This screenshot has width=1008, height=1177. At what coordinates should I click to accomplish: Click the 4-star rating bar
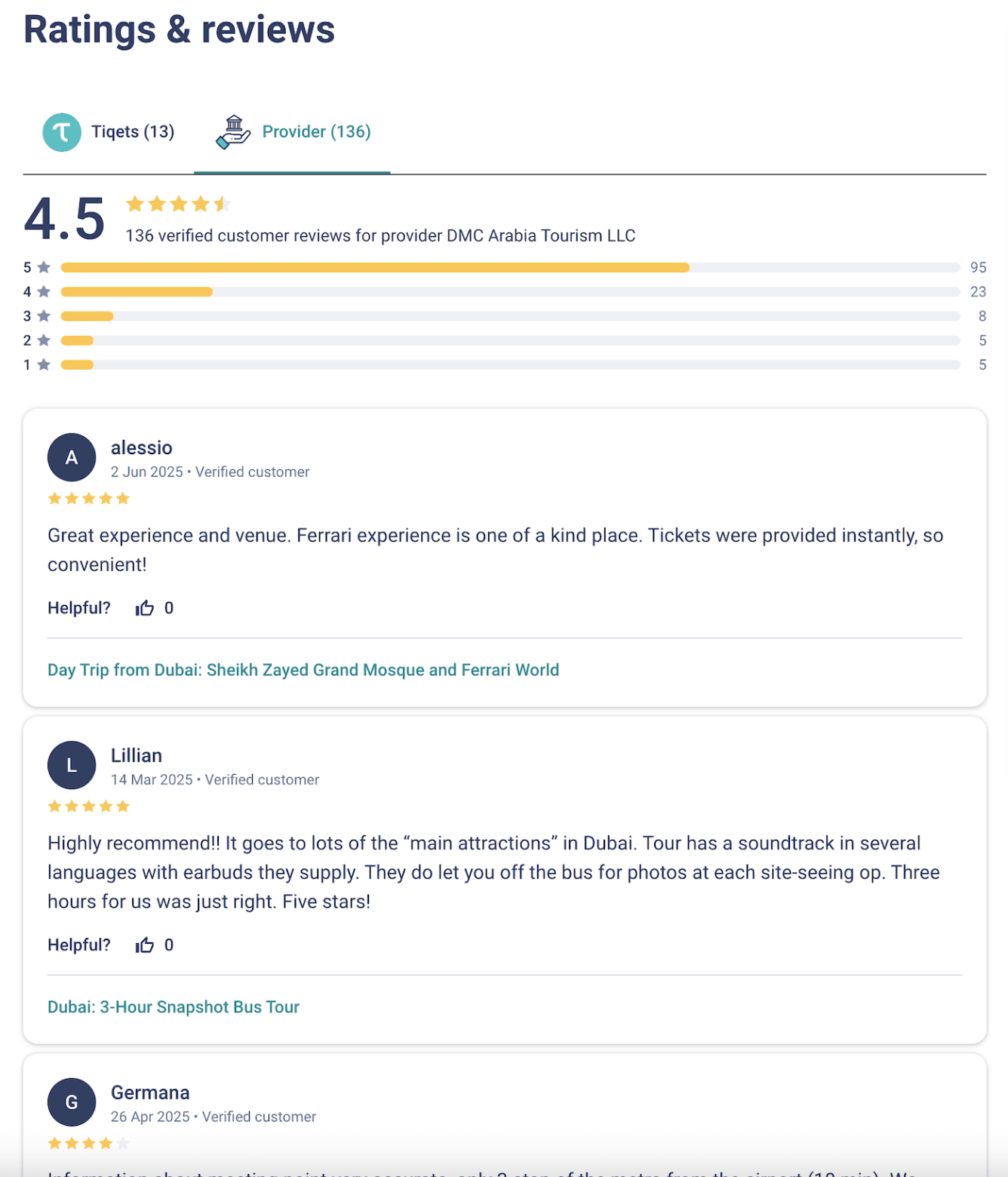tap(510, 292)
